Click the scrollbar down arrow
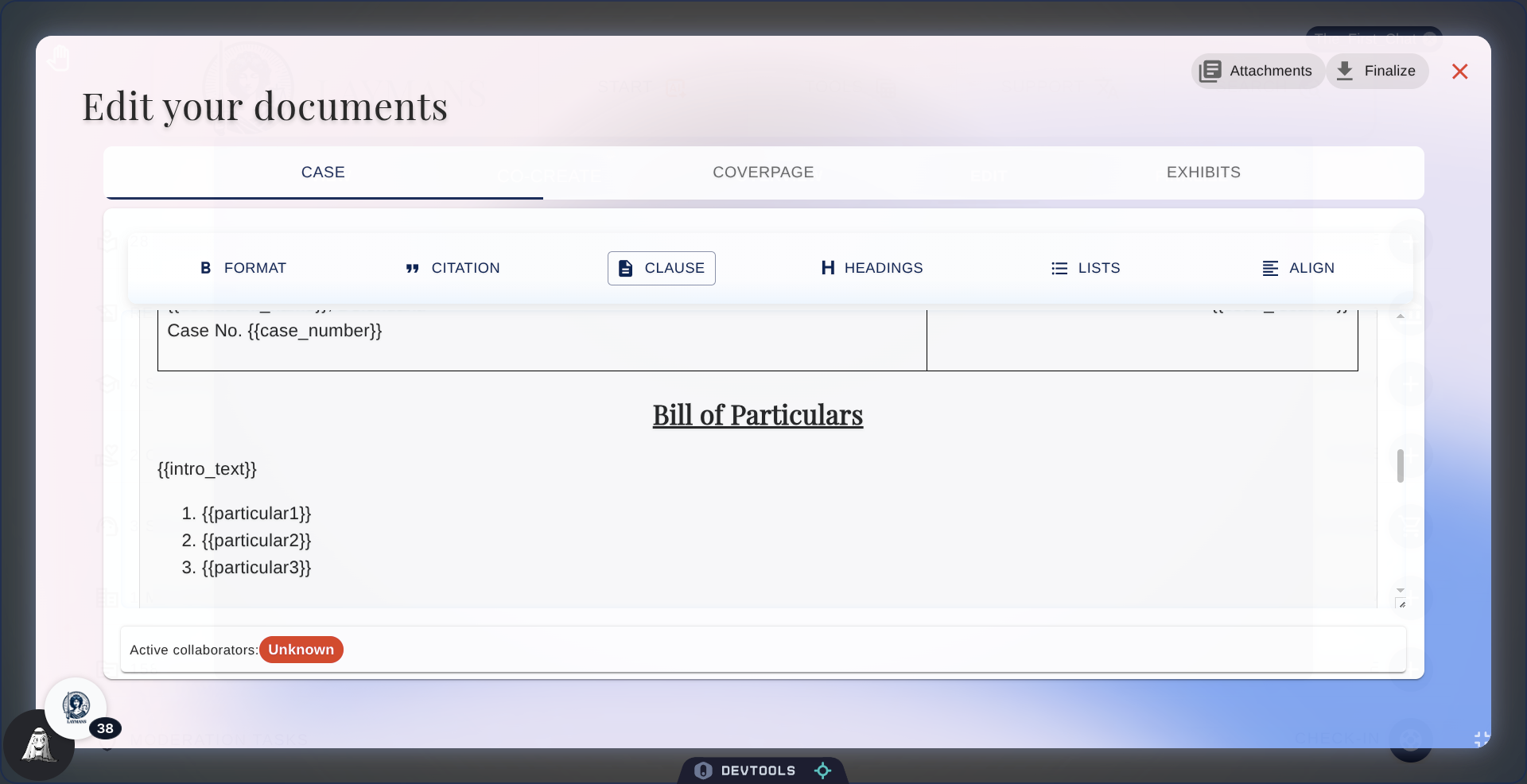The image size is (1527, 784). [1401, 591]
